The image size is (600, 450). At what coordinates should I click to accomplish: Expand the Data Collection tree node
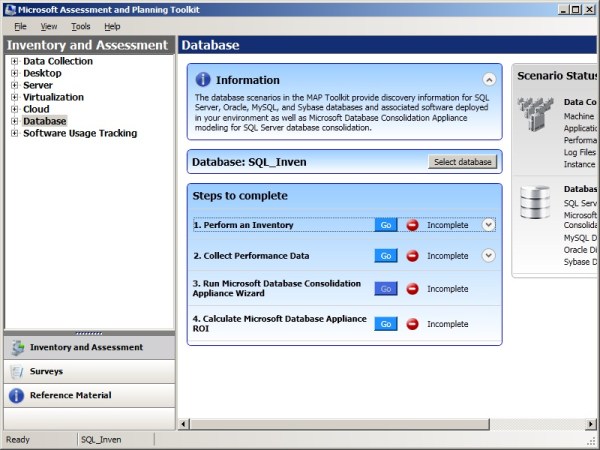click(14, 62)
